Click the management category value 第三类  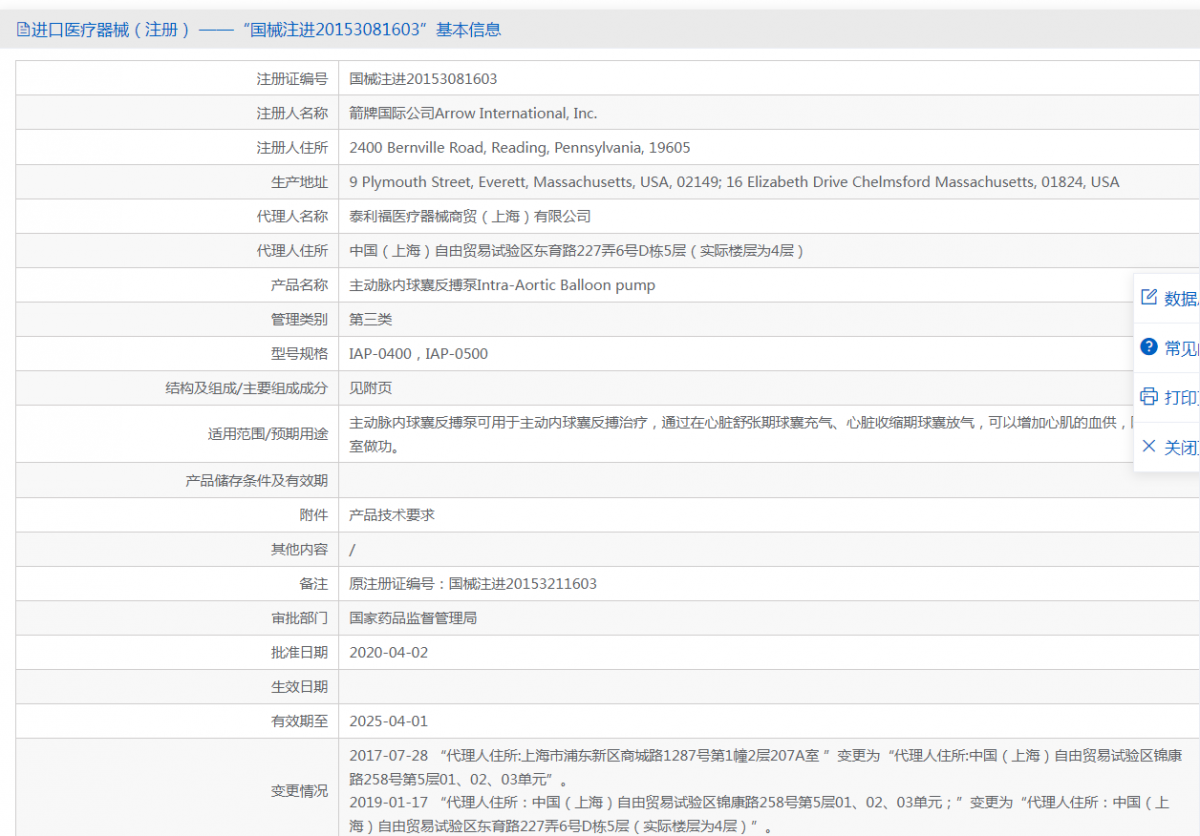(371, 319)
